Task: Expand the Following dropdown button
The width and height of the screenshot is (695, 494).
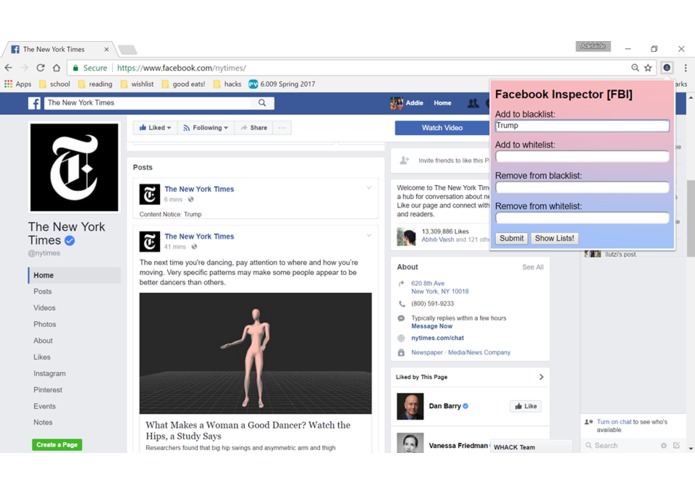Action: point(206,128)
